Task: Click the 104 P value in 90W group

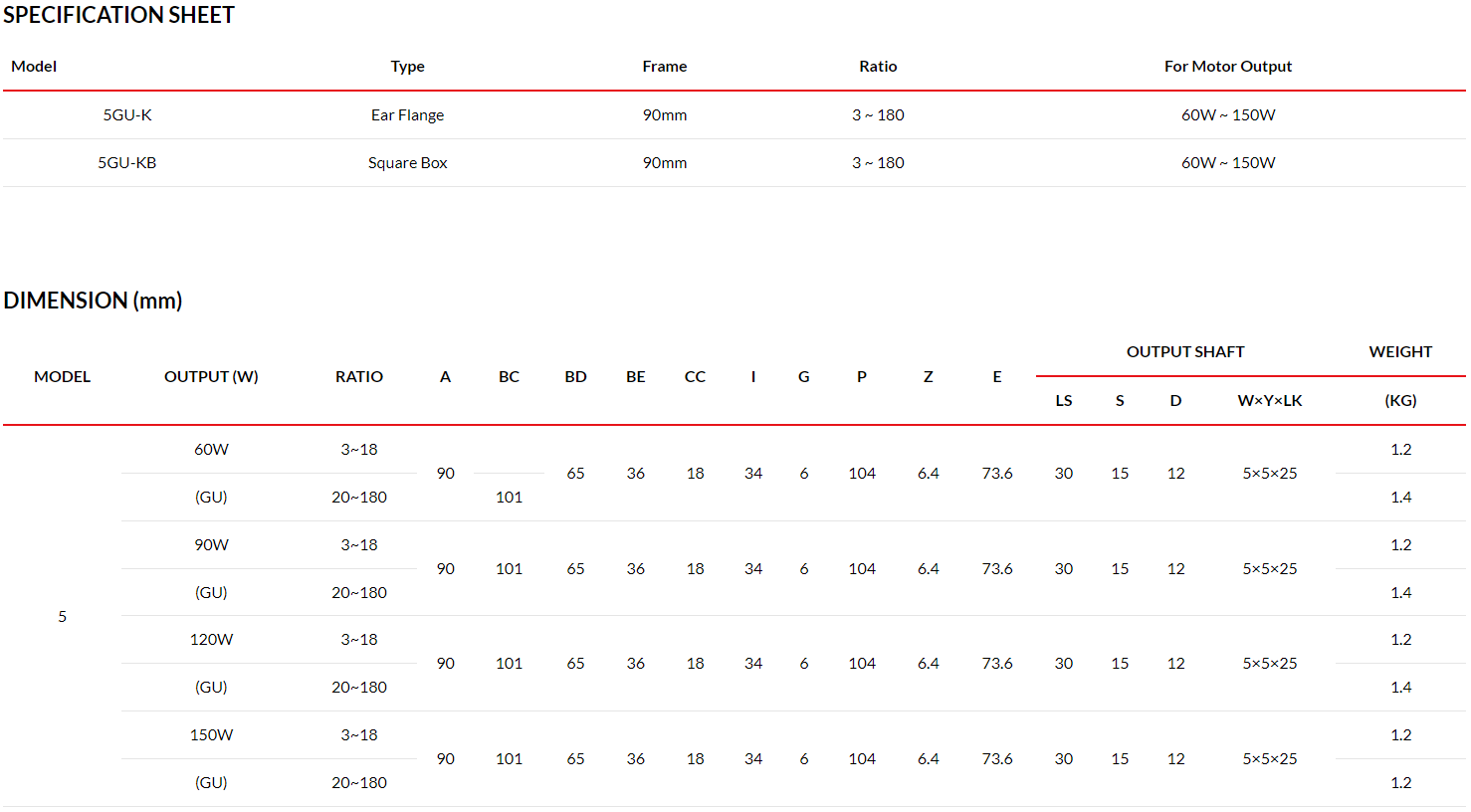Action: [x=862, y=569]
